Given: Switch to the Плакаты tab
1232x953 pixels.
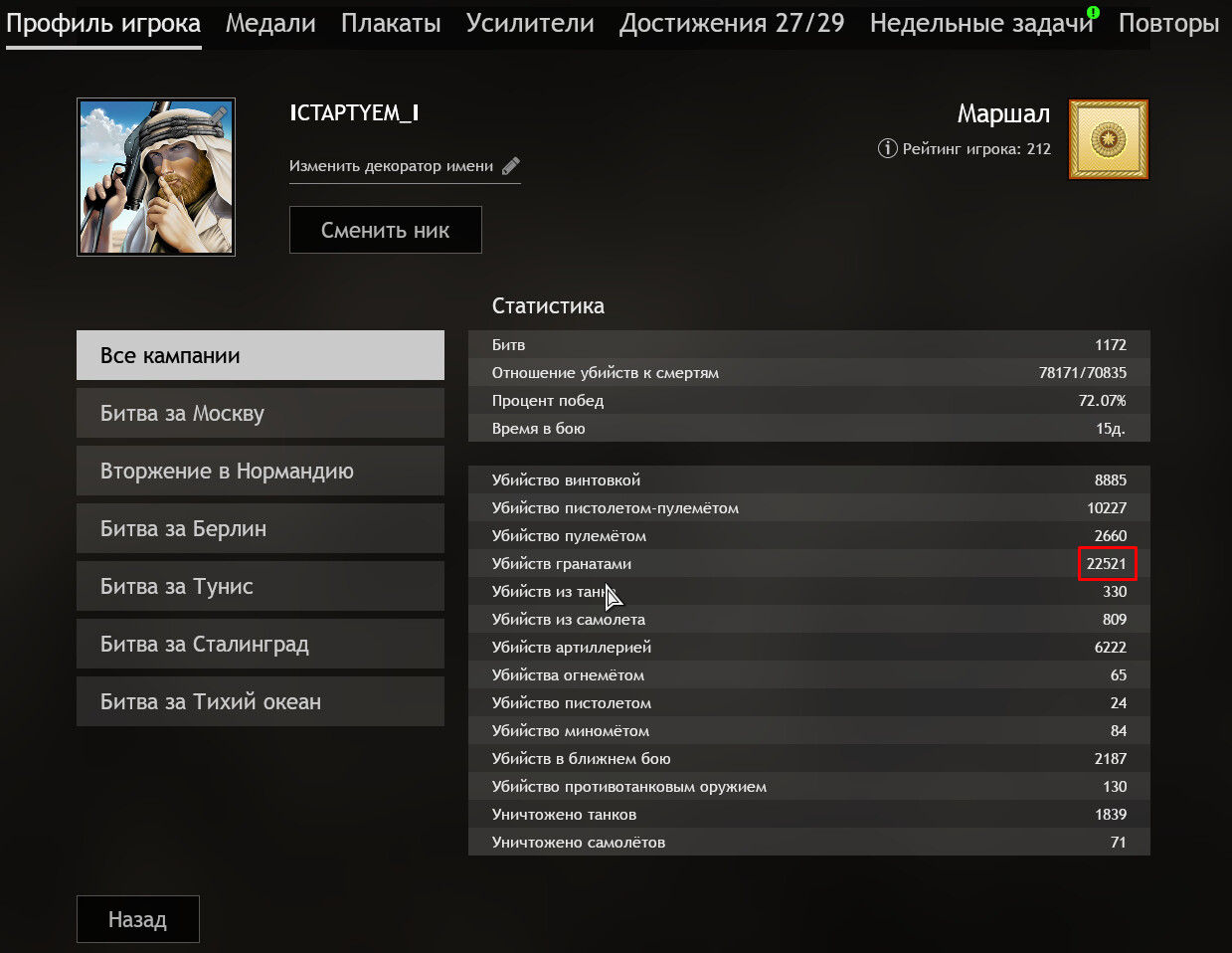Looking at the screenshot, I should 391,24.
